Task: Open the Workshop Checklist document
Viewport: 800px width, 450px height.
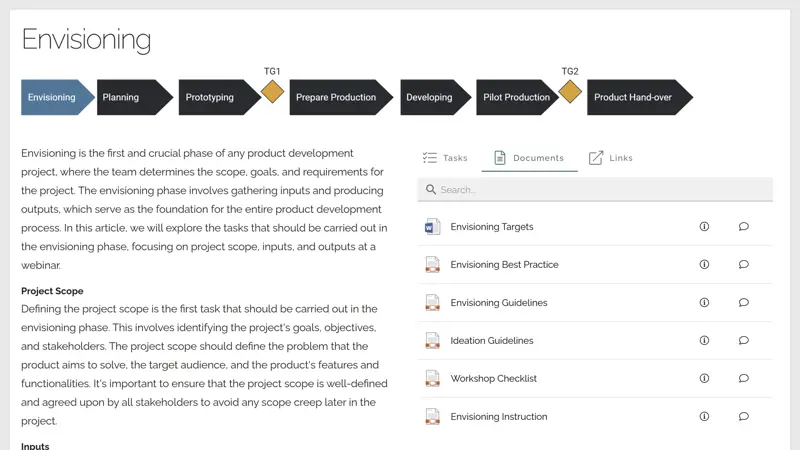Action: click(493, 378)
